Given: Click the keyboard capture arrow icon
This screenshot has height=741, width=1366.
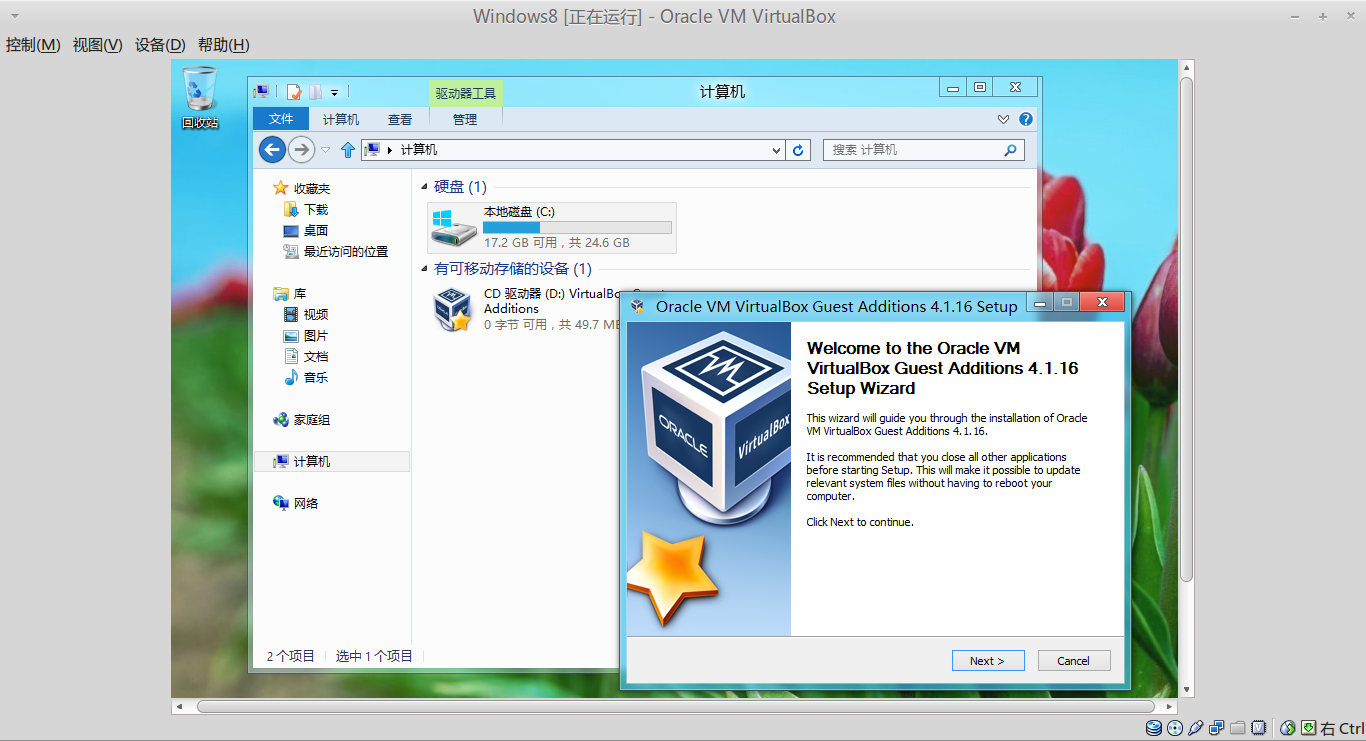Looking at the screenshot, I should pos(1309,728).
